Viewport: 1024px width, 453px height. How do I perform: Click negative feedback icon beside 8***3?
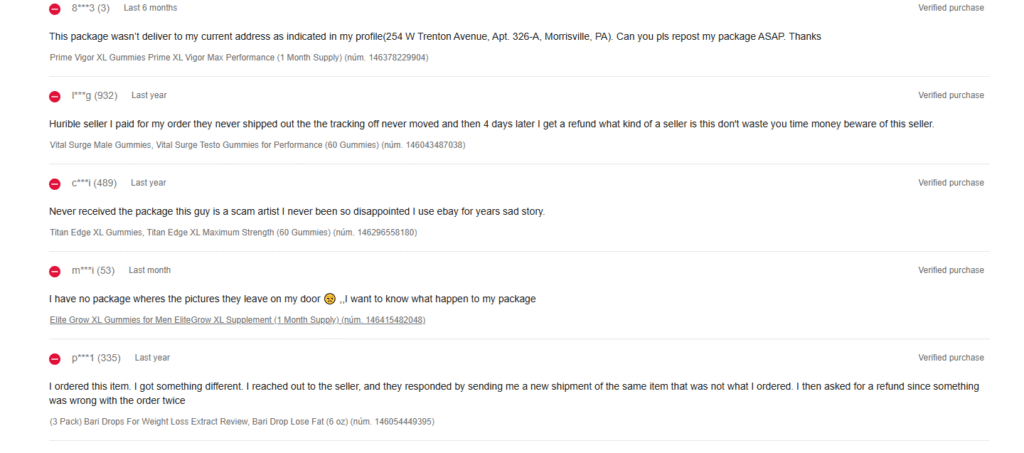click(x=55, y=8)
